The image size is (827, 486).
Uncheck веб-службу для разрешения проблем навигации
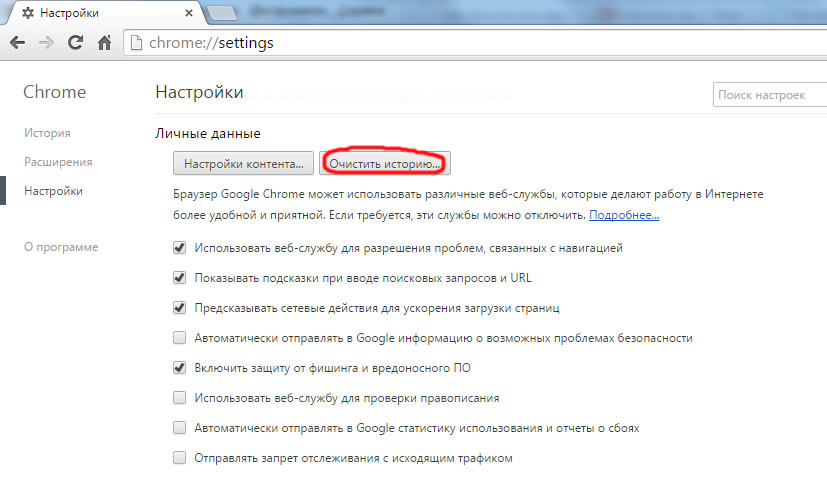179,247
